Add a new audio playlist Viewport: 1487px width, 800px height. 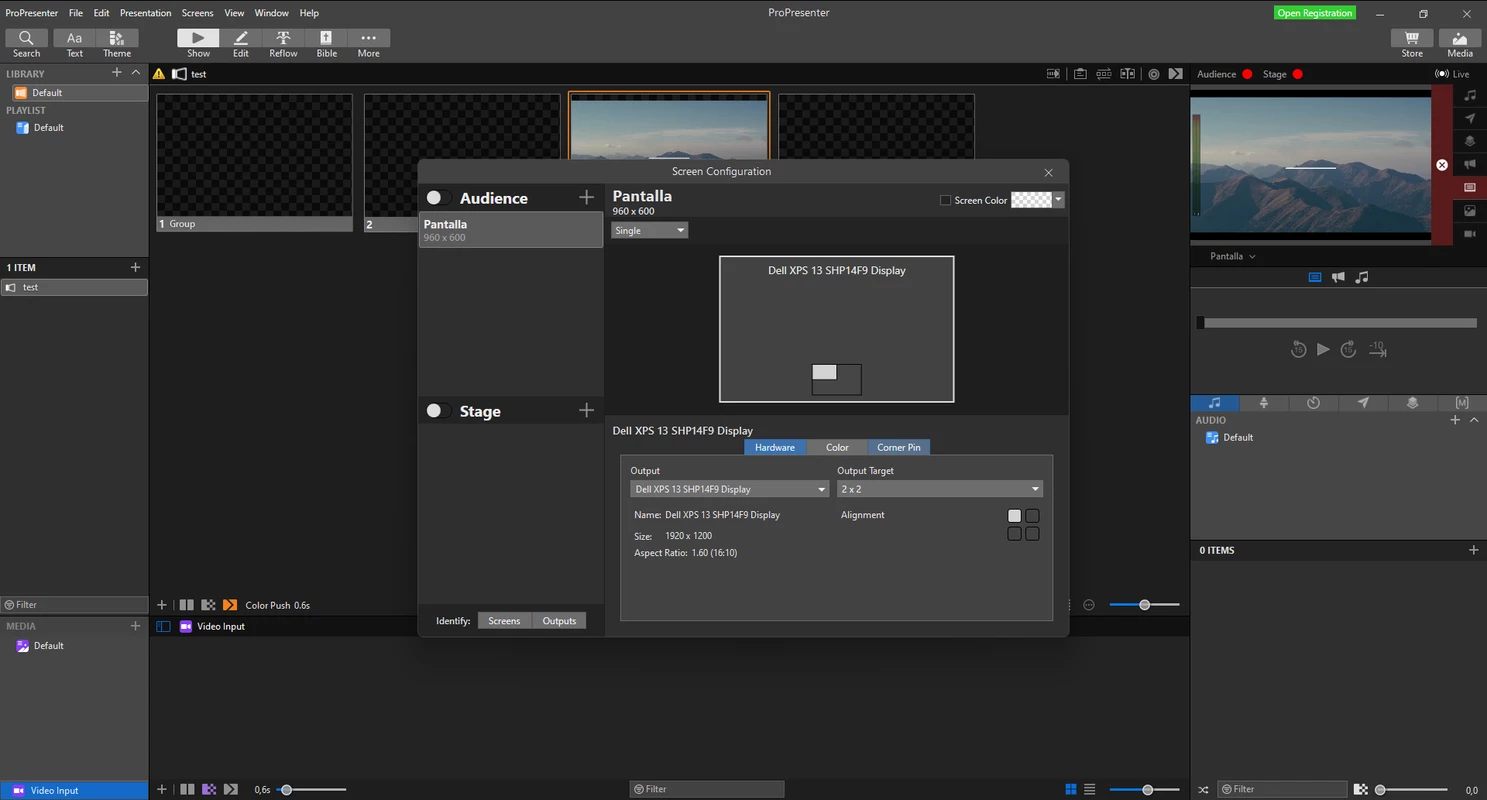tap(1455, 420)
